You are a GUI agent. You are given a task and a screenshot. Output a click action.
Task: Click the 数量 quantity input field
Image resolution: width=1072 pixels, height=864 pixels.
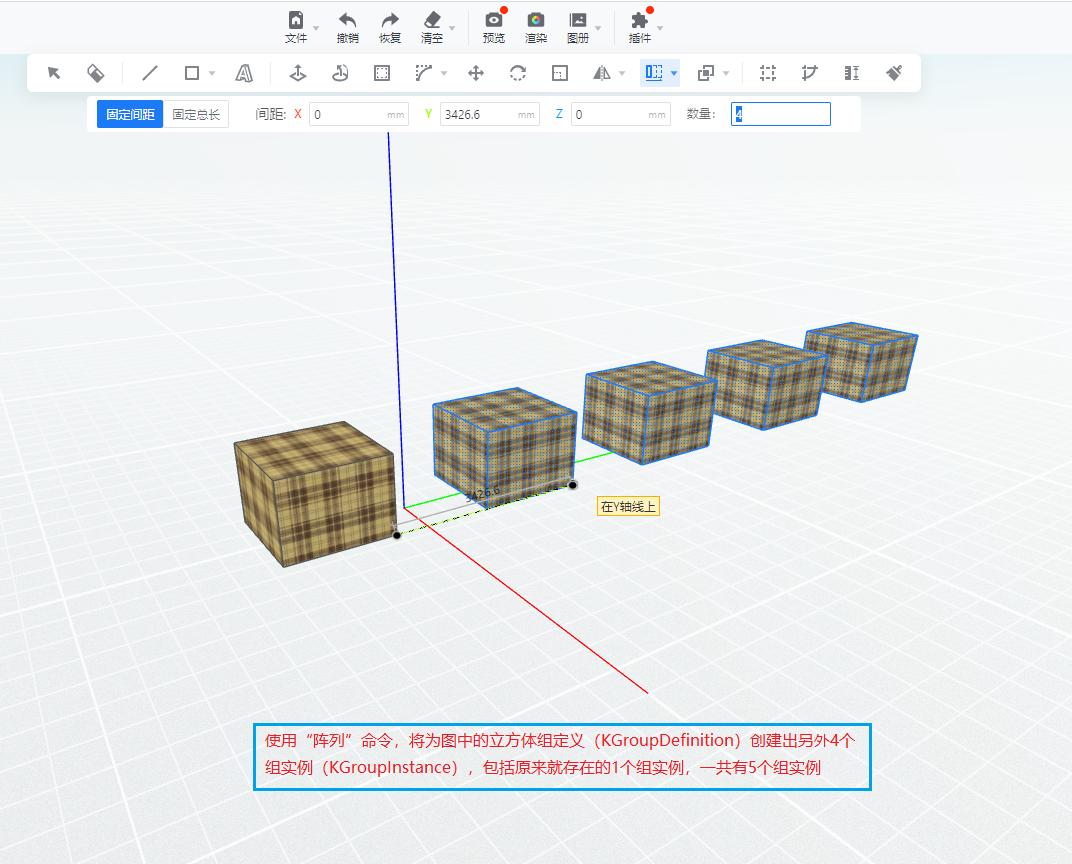click(781, 114)
